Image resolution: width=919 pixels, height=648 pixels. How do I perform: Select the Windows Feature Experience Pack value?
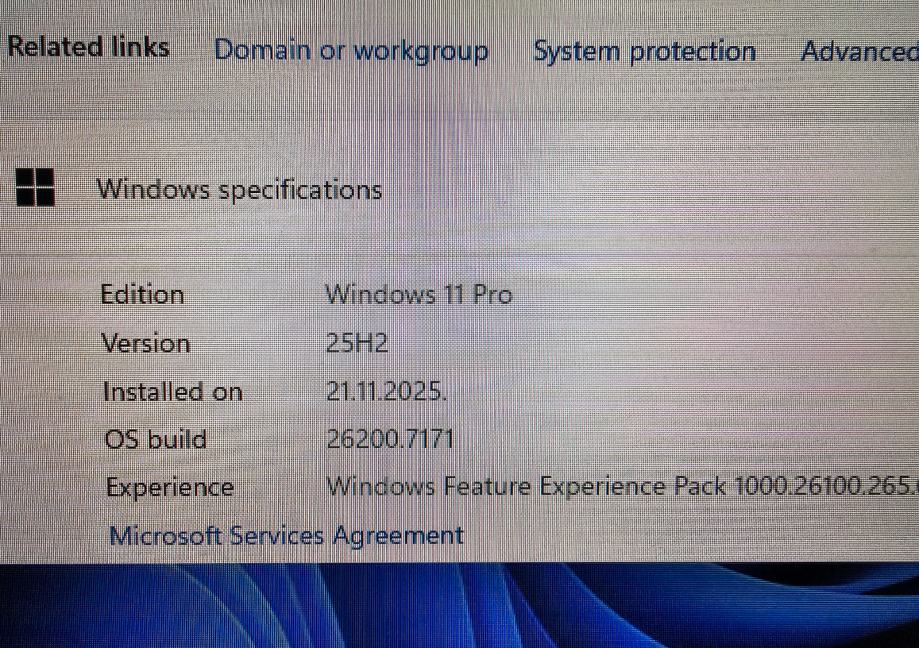tap(622, 486)
